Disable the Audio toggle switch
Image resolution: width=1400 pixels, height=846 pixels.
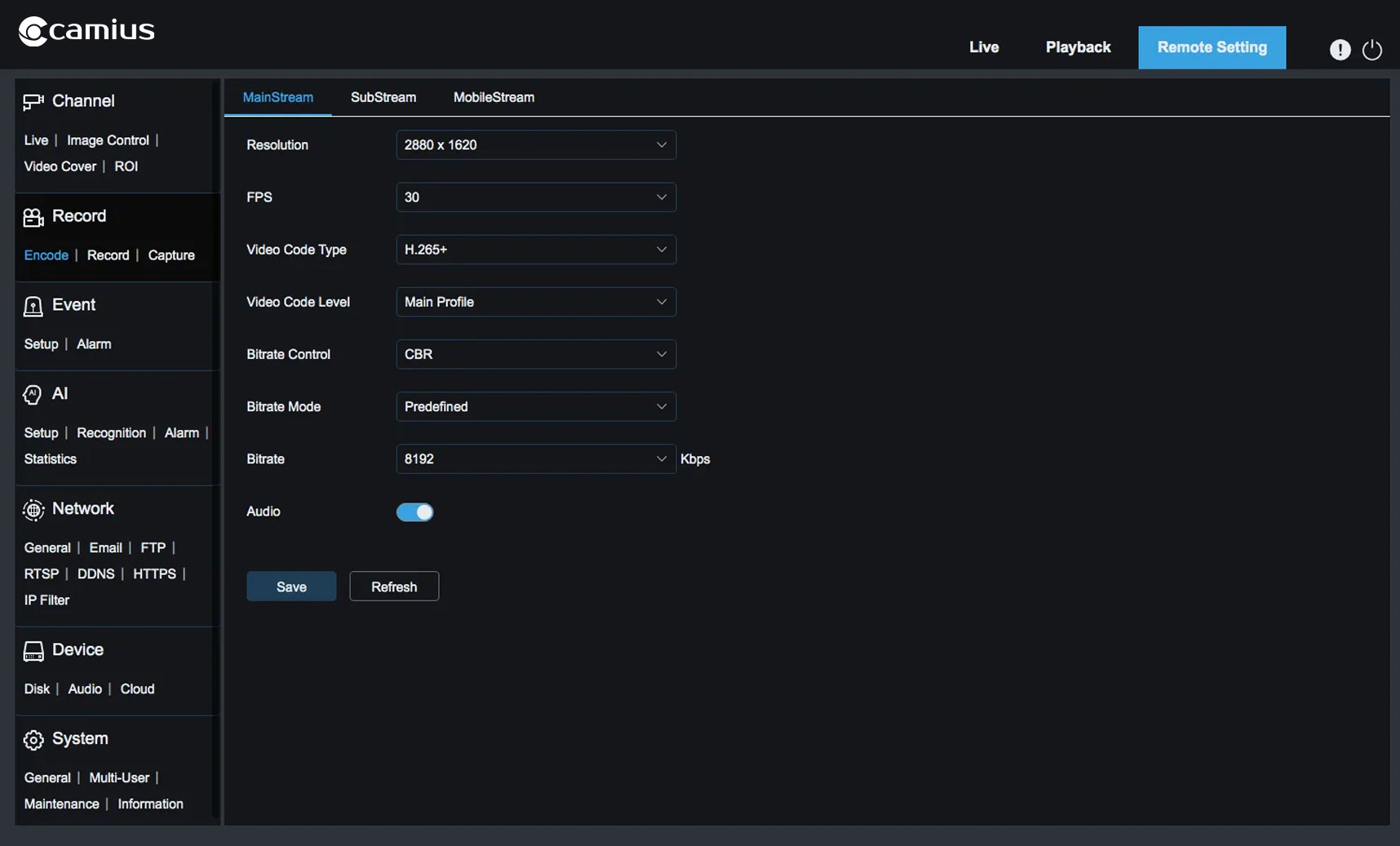coord(414,512)
